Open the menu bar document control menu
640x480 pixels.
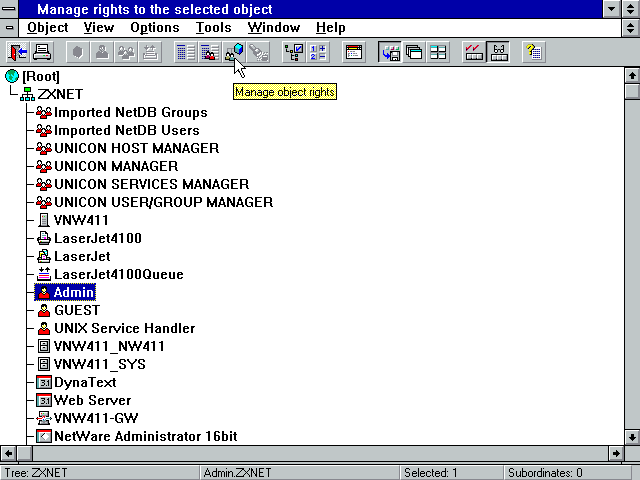click(9, 28)
